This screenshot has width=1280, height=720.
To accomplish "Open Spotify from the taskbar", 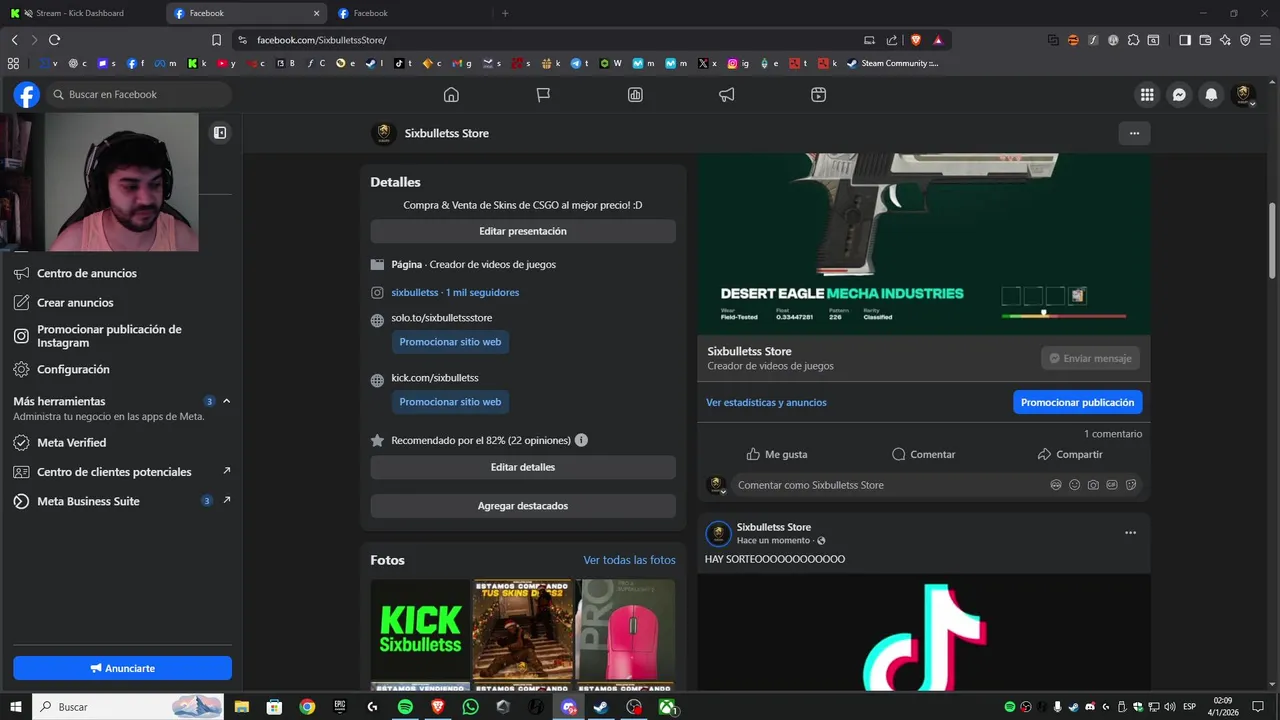I will coord(405,707).
